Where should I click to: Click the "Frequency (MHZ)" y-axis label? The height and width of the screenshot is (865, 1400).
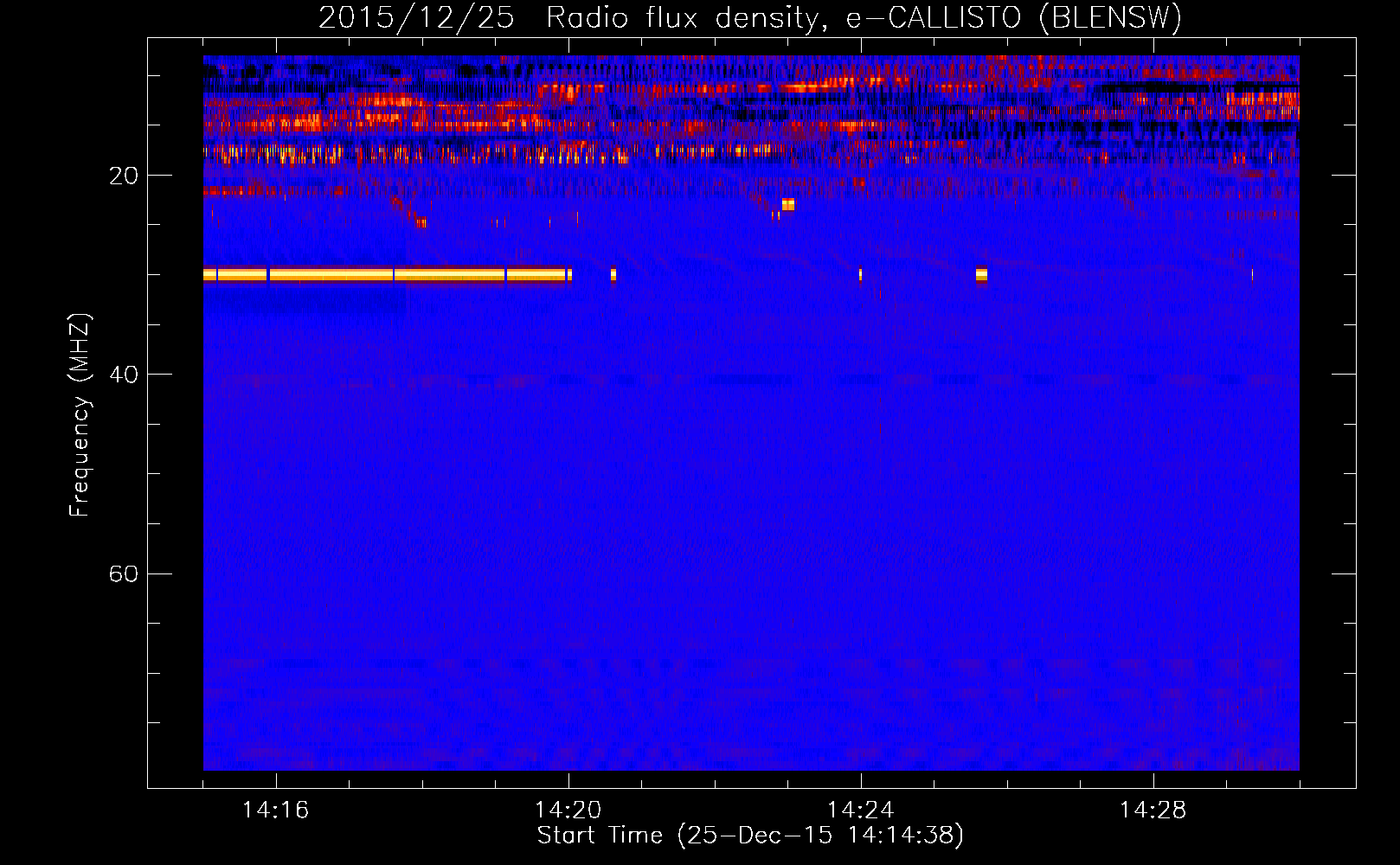pyautogui.click(x=80, y=415)
